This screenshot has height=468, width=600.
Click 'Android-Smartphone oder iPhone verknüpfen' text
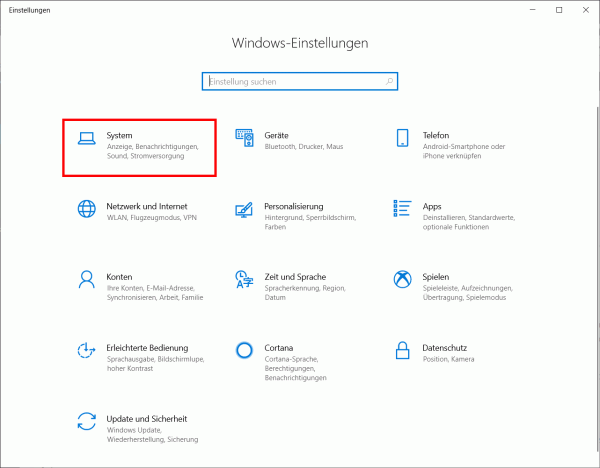pyautogui.click(x=464, y=151)
